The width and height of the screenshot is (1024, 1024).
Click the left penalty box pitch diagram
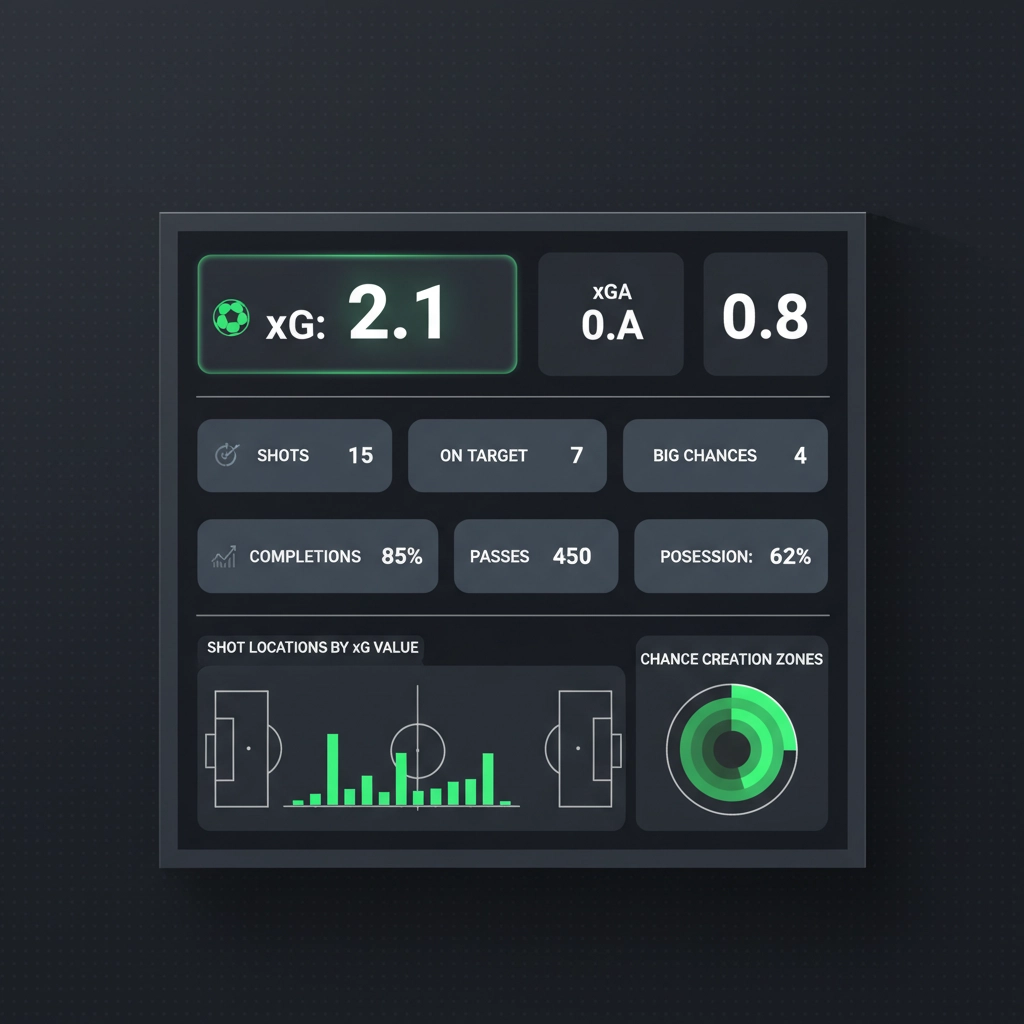pyautogui.click(x=241, y=748)
